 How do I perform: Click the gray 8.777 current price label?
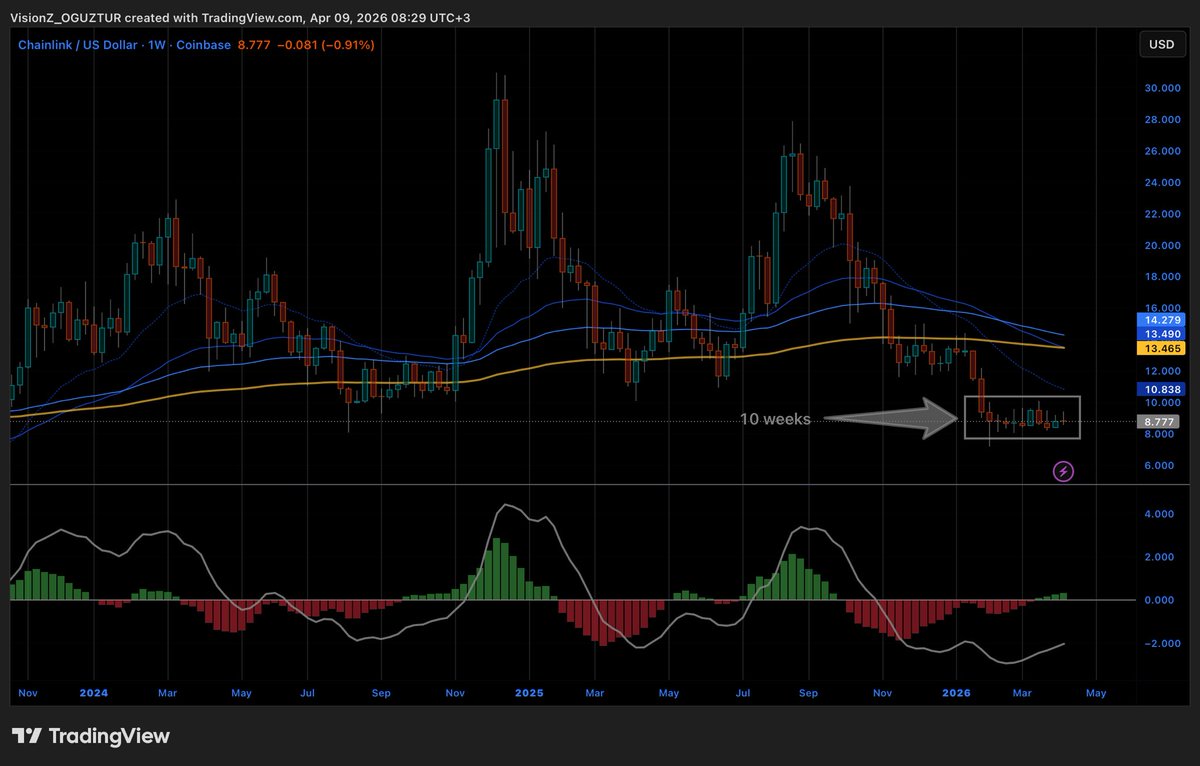pyautogui.click(x=1159, y=422)
